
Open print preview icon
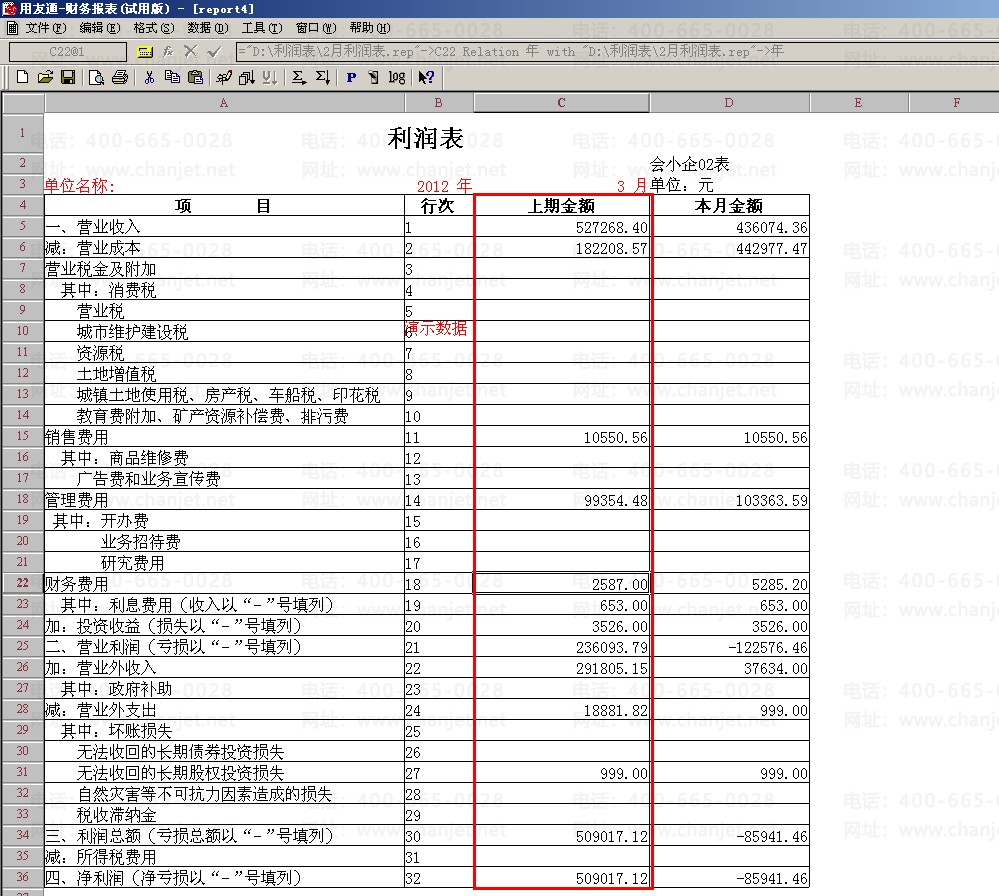(x=96, y=77)
